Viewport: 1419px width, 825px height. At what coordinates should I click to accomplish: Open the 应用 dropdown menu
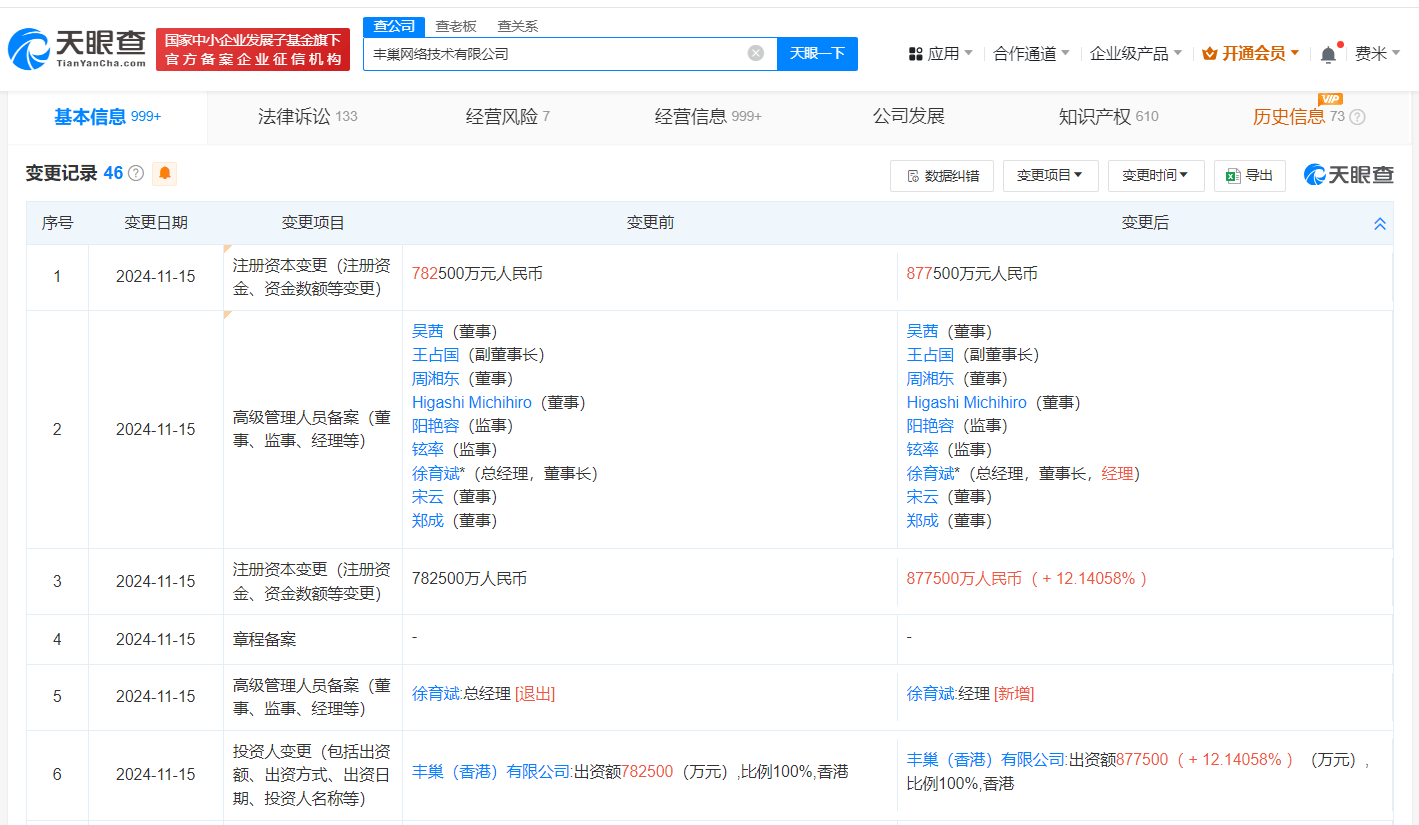pos(940,54)
